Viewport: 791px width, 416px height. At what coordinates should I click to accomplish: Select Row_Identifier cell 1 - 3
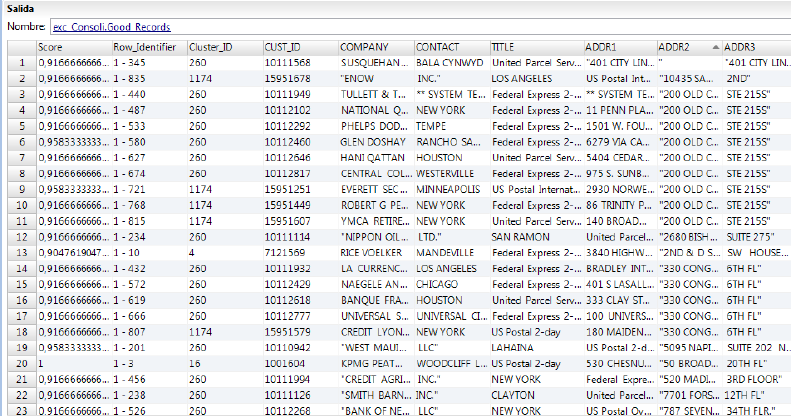coord(149,364)
